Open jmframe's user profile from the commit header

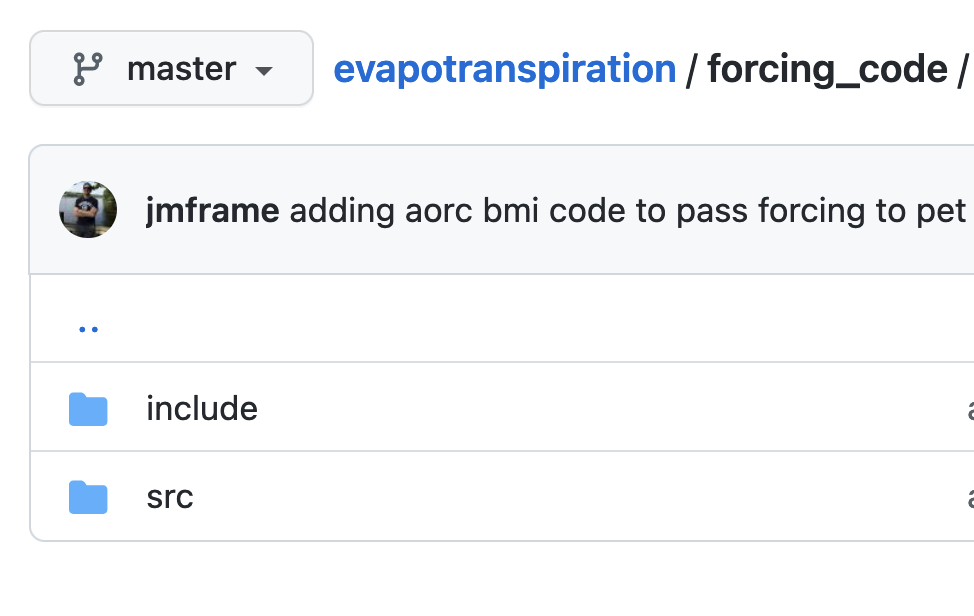click(213, 210)
